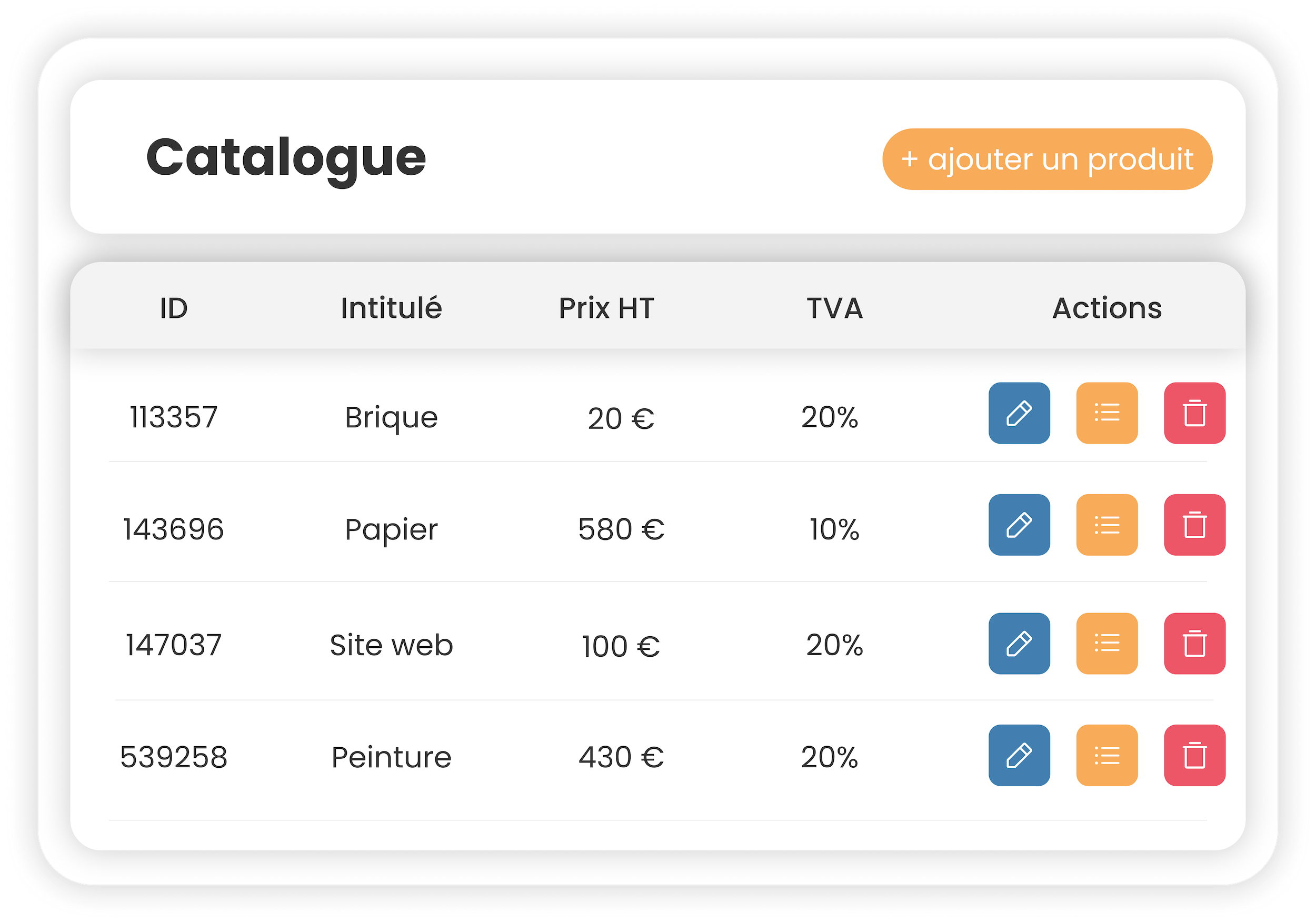Click the Prix HT column header
Image resolution: width=1316 pixels, height=923 pixels.
[606, 308]
